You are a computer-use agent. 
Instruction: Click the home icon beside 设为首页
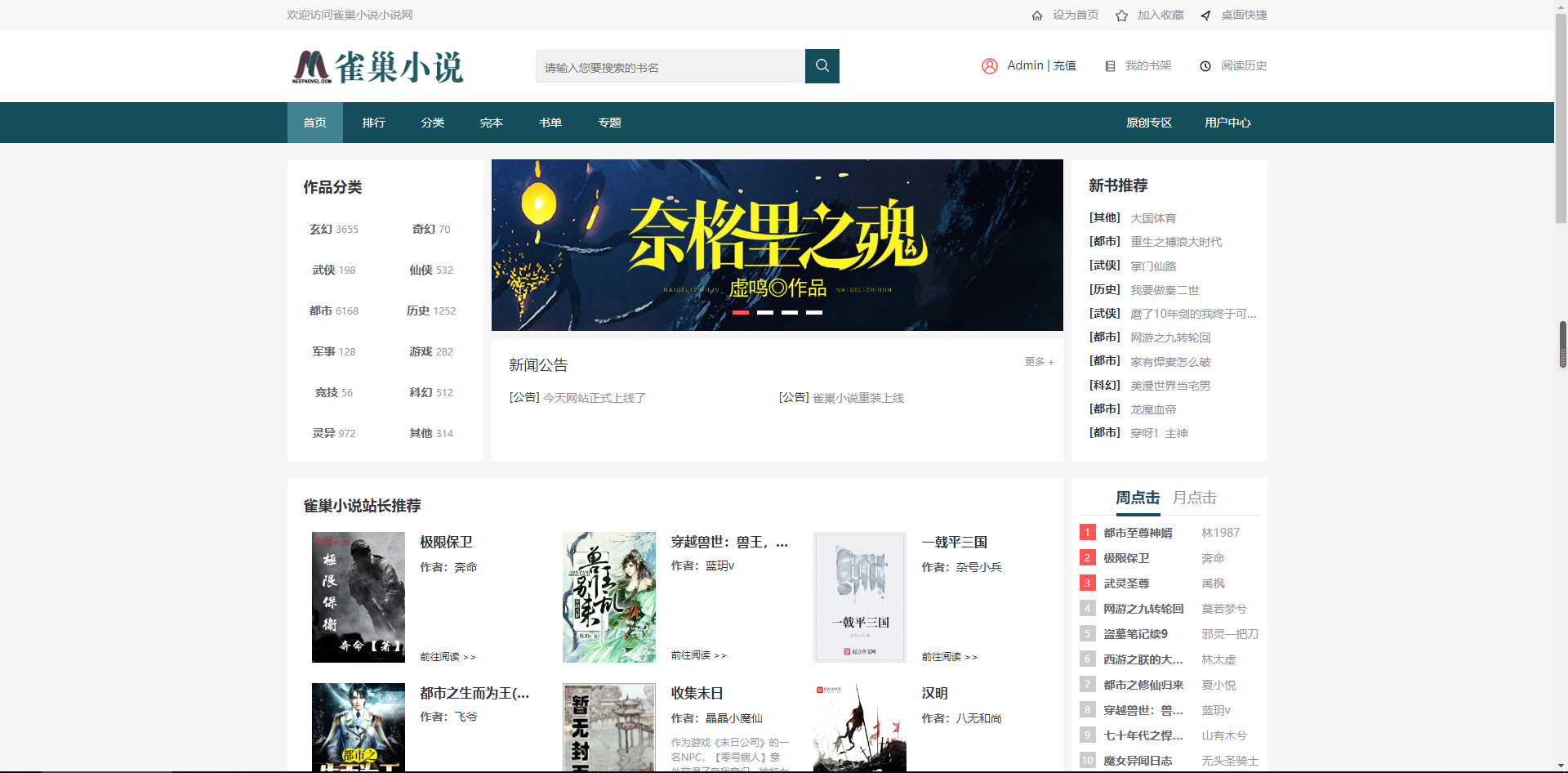click(1037, 16)
